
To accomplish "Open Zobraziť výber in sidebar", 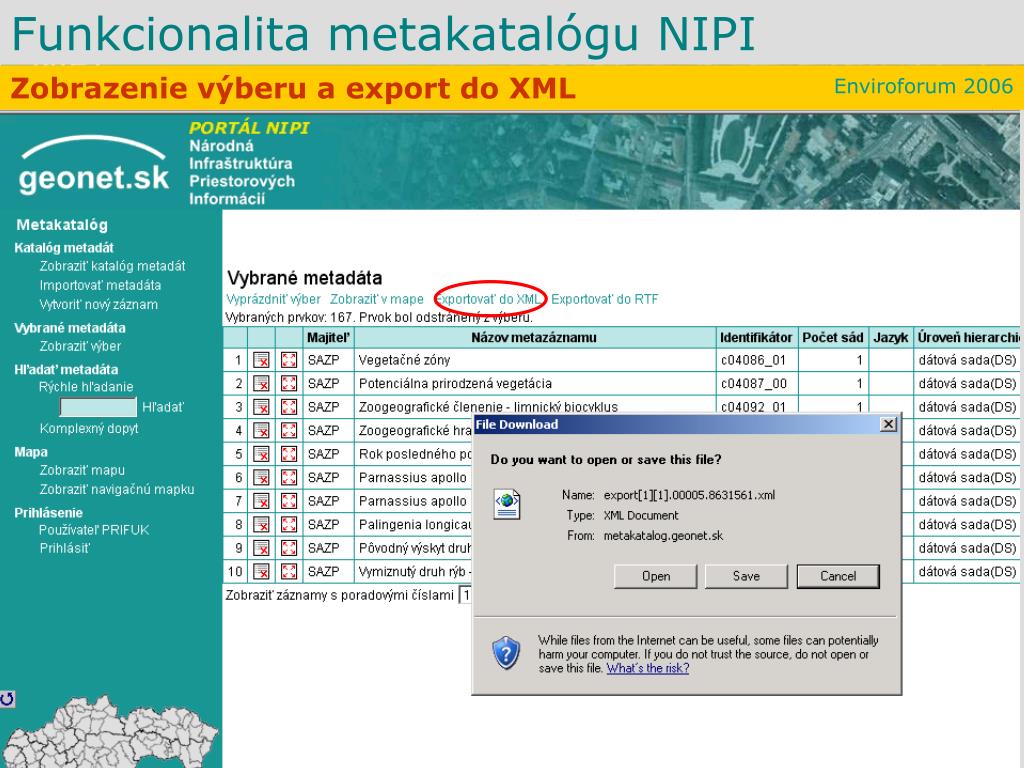I will (80, 346).
